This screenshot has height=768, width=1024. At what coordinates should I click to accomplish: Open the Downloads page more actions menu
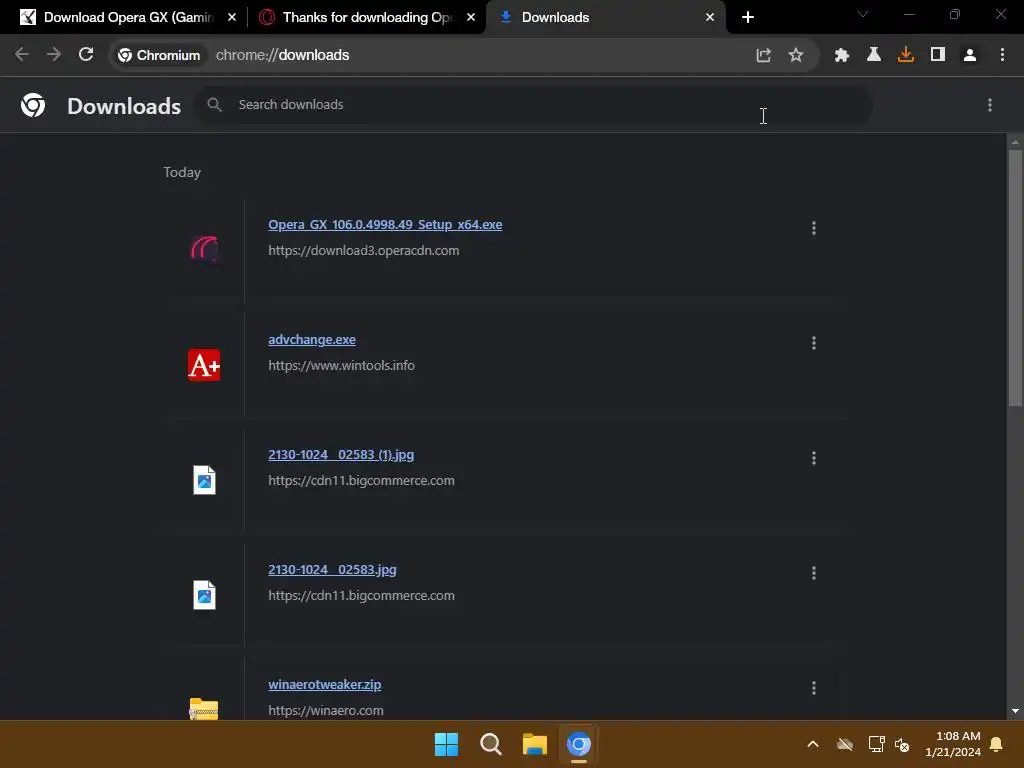click(990, 105)
